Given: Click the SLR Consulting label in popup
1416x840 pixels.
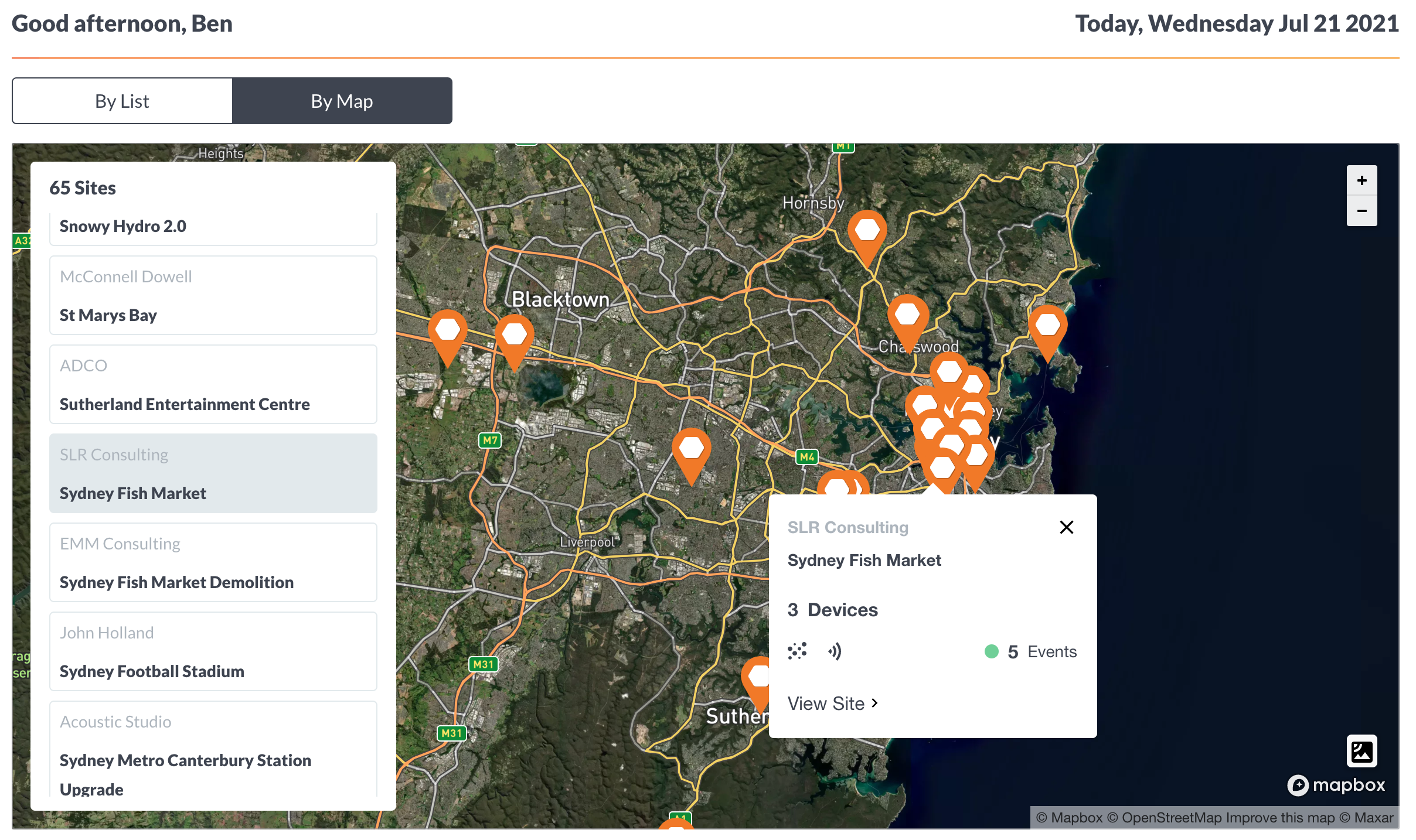Looking at the screenshot, I should click(x=847, y=527).
